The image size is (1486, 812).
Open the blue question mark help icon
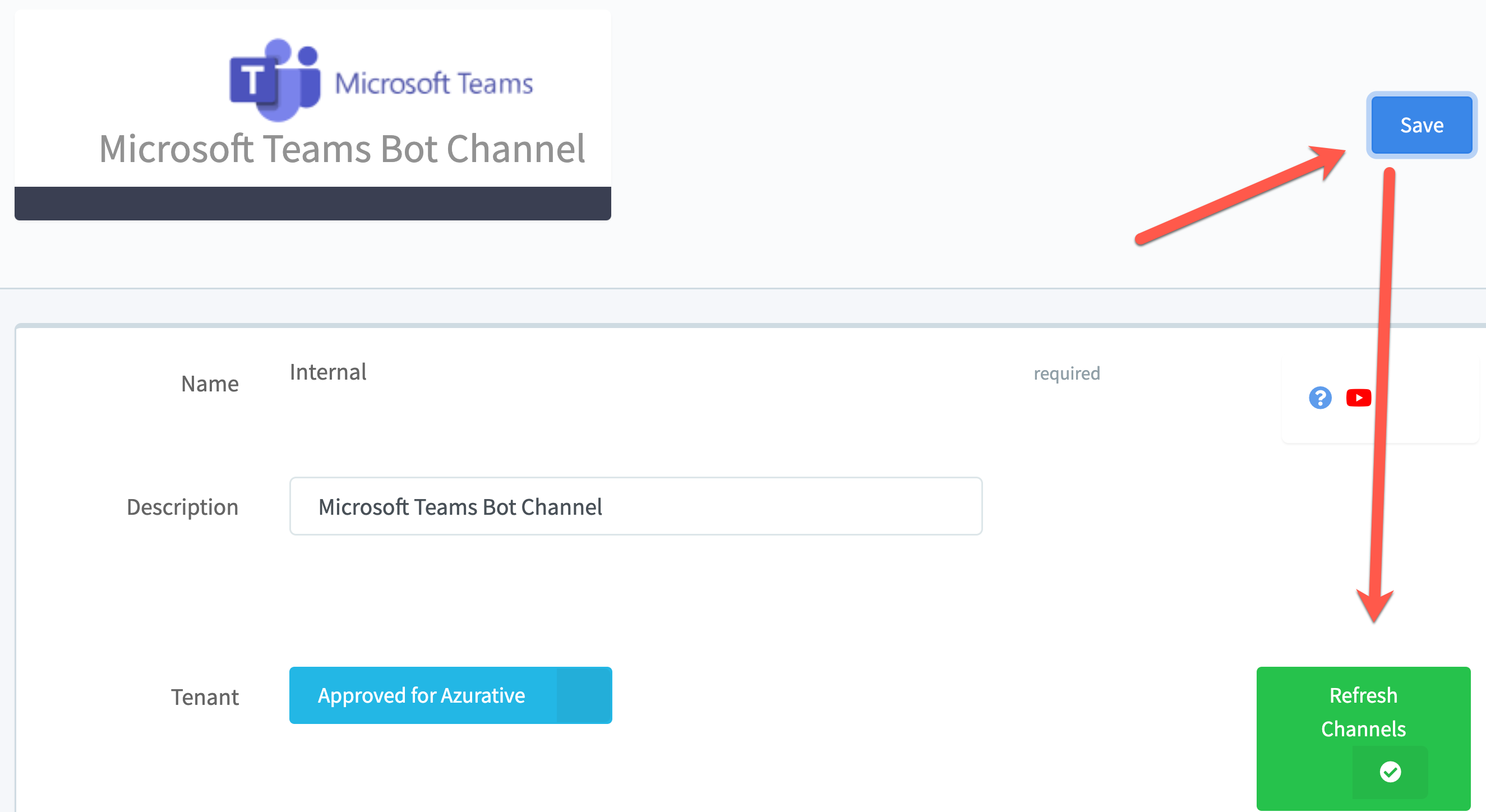[1320, 398]
